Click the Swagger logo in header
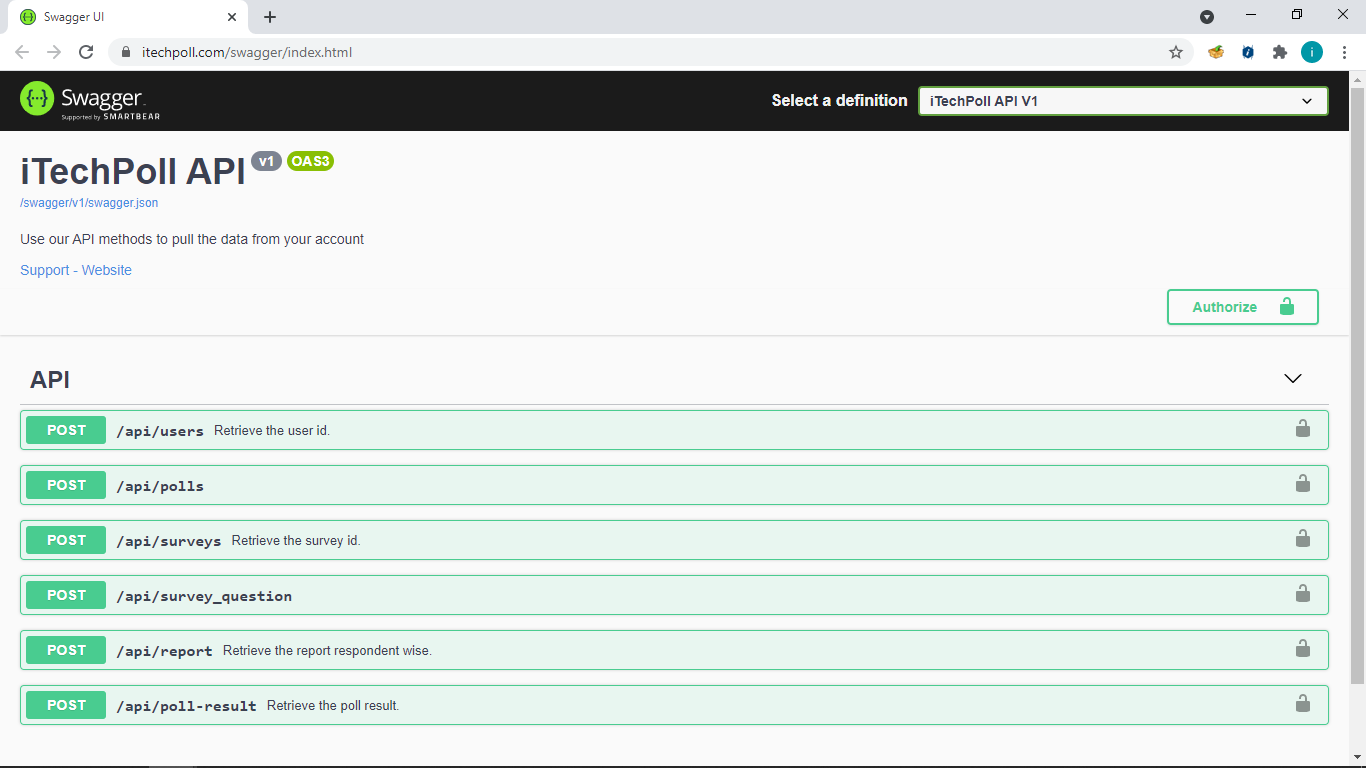This screenshot has height=768, width=1366. pos(90,100)
